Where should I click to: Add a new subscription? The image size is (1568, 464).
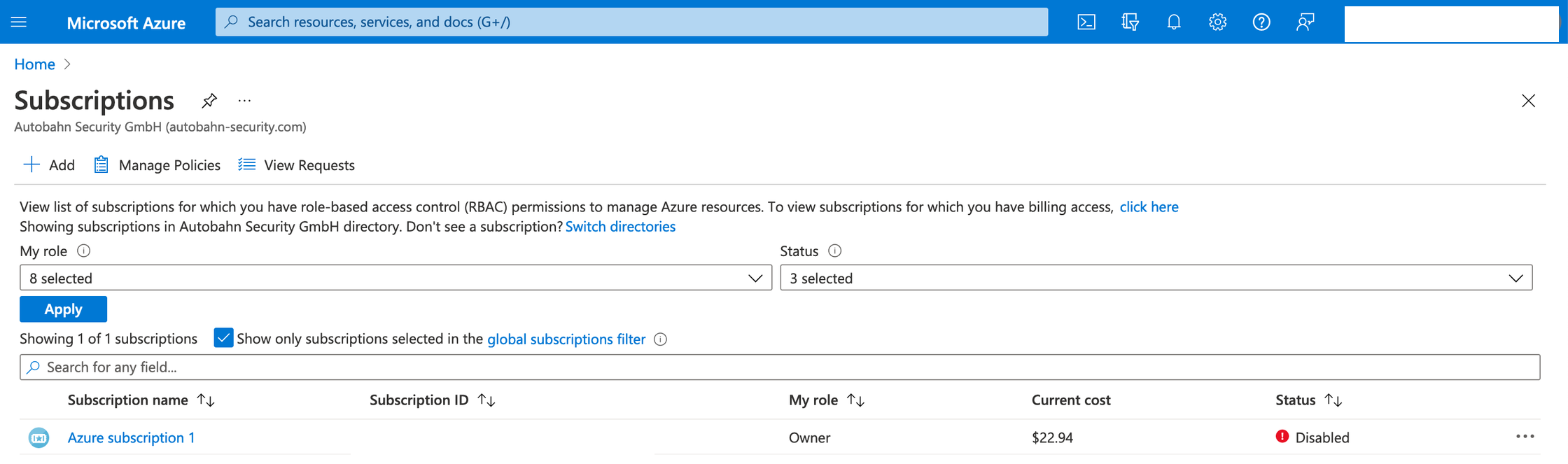click(x=49, y=165)
